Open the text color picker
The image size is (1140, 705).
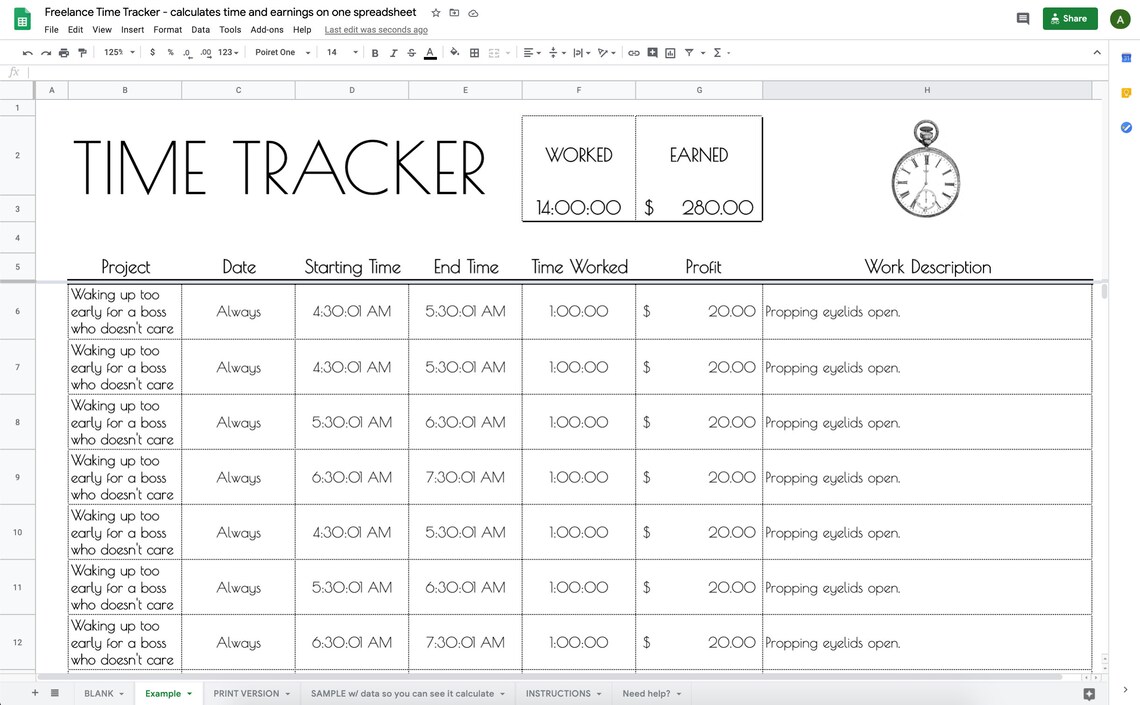tap(429, 52)
